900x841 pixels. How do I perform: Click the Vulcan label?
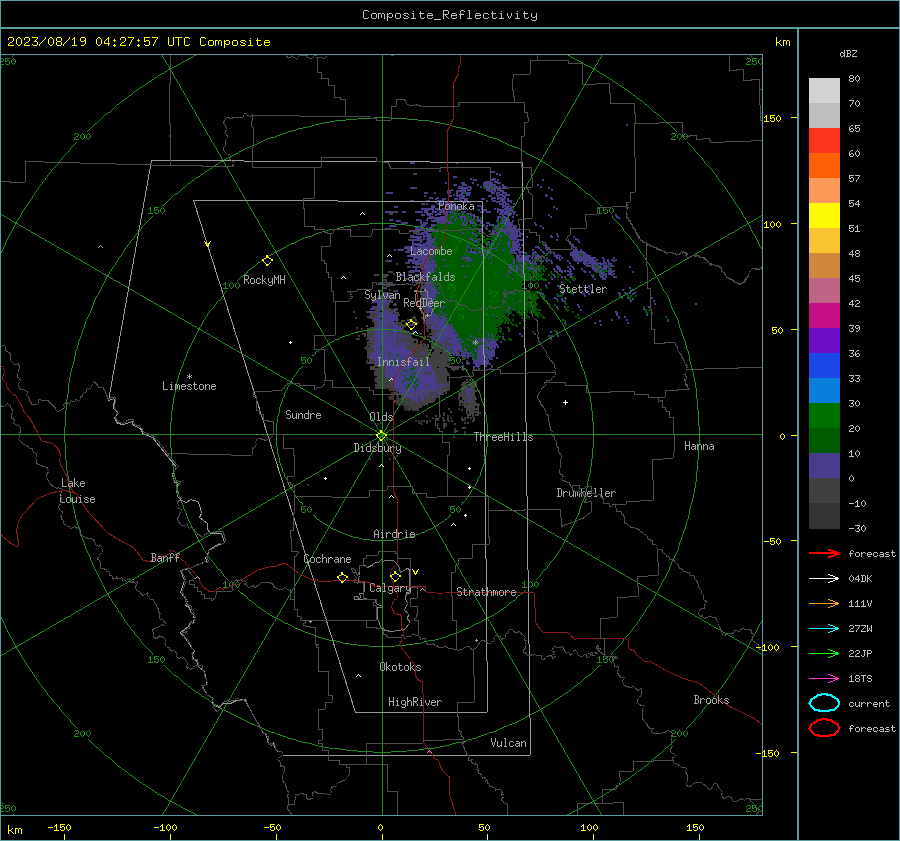point(508,743)
